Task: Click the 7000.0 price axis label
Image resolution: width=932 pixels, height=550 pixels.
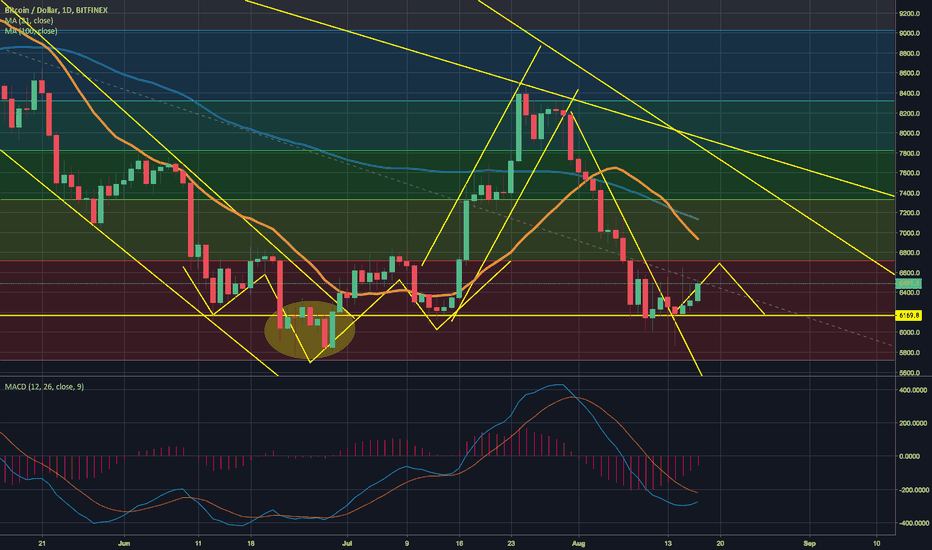Action: 909,233
